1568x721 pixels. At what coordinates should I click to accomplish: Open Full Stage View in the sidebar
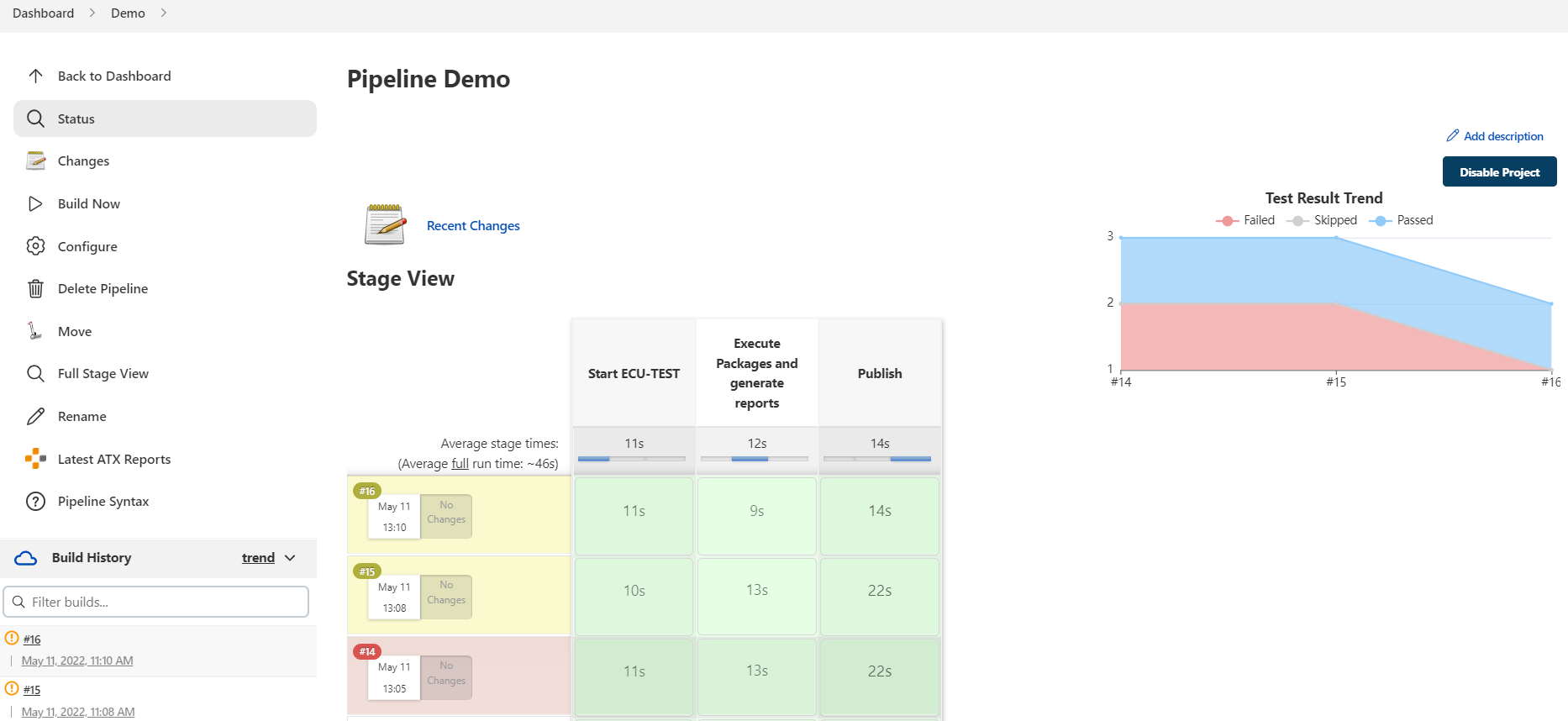tap(165, 373)
